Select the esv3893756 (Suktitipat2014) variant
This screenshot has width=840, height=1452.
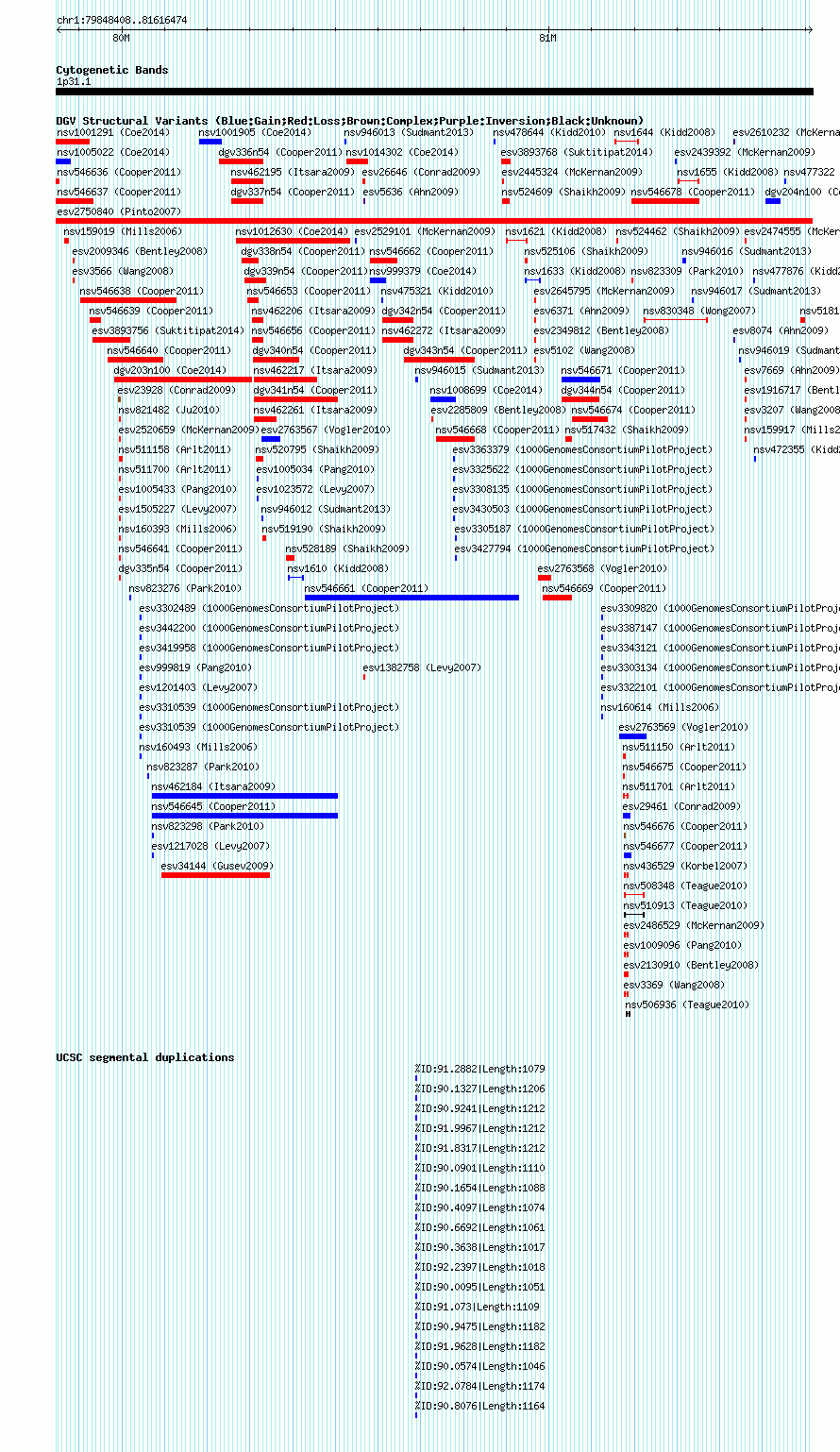[167, 330]
